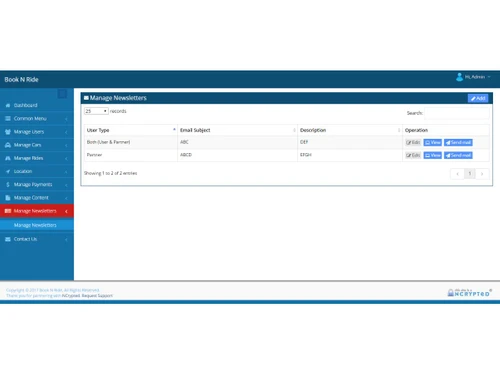500x375 pixels.
Task: Focus the Search input field
Action: pos(457,113)
